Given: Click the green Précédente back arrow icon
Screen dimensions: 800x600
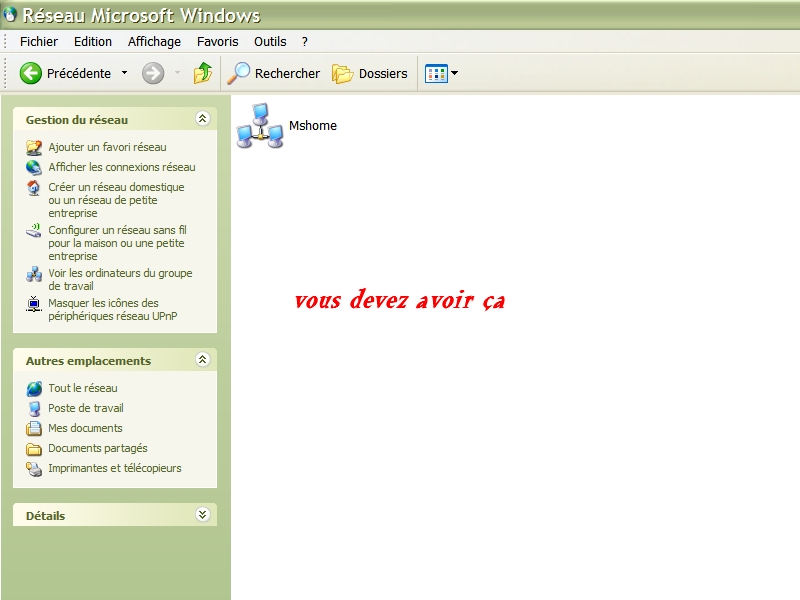Looking at the screenshot, I should tap(31, 73).
